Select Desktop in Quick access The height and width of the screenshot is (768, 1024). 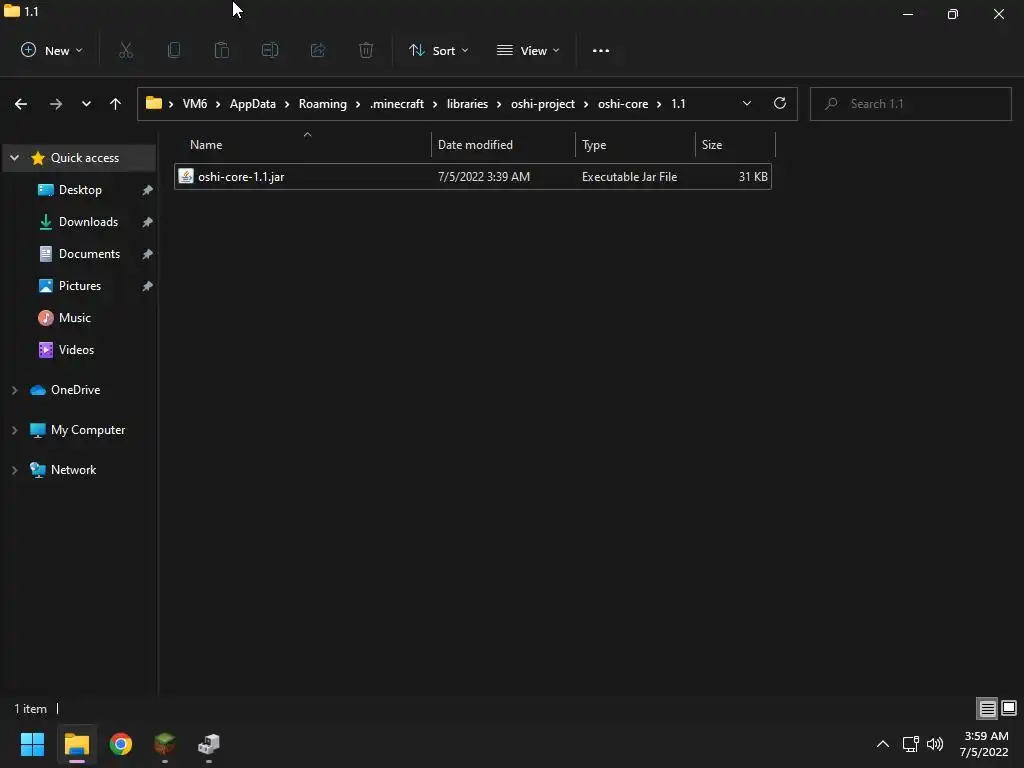tap(80, 190)
